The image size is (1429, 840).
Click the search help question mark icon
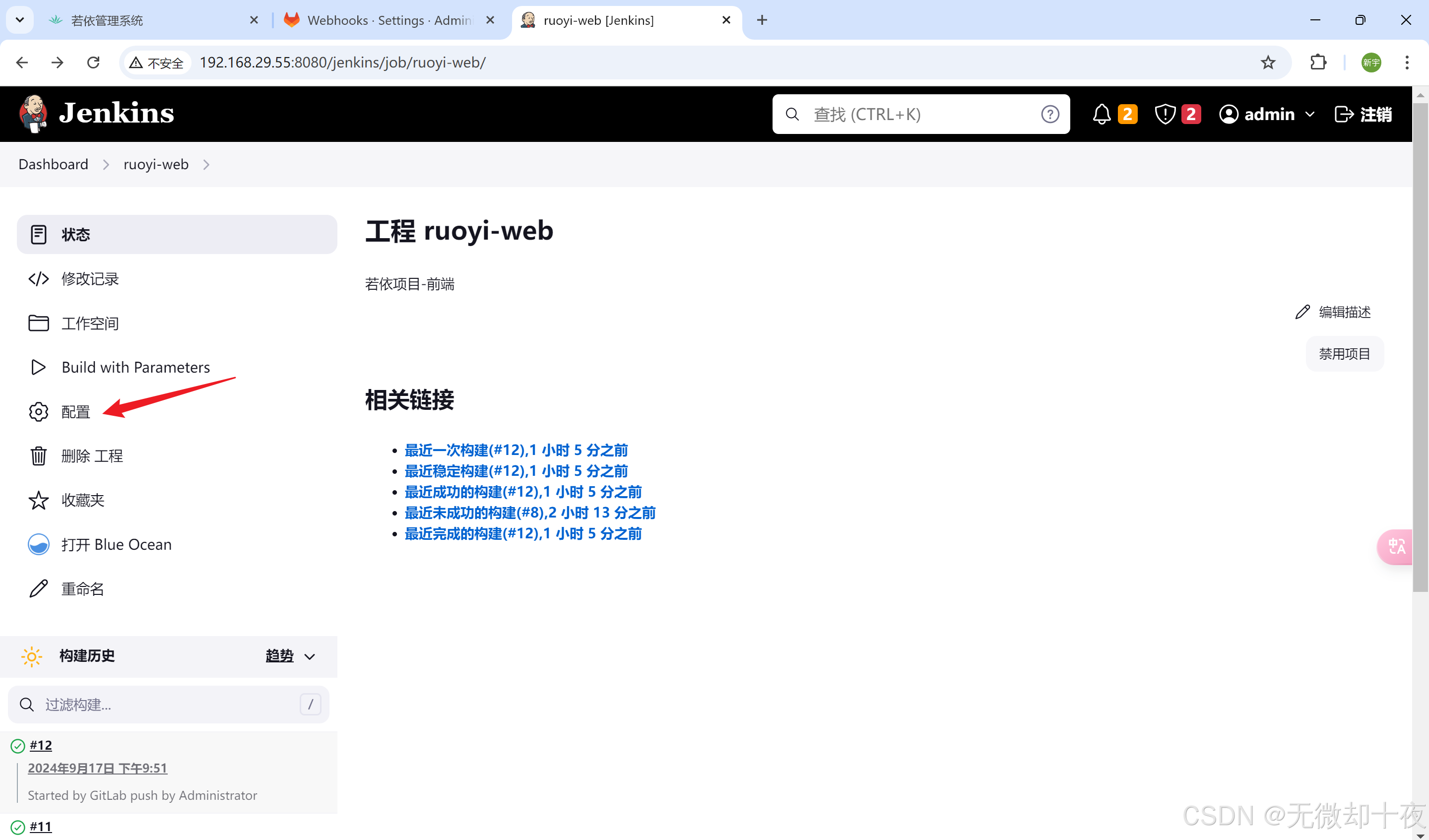coord(1049,114)
